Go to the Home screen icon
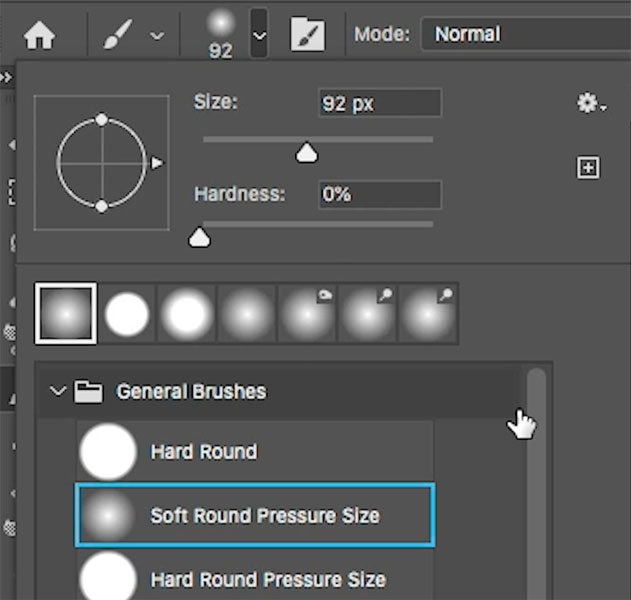Viewport: 631px width, 600px height. (39, 35)
